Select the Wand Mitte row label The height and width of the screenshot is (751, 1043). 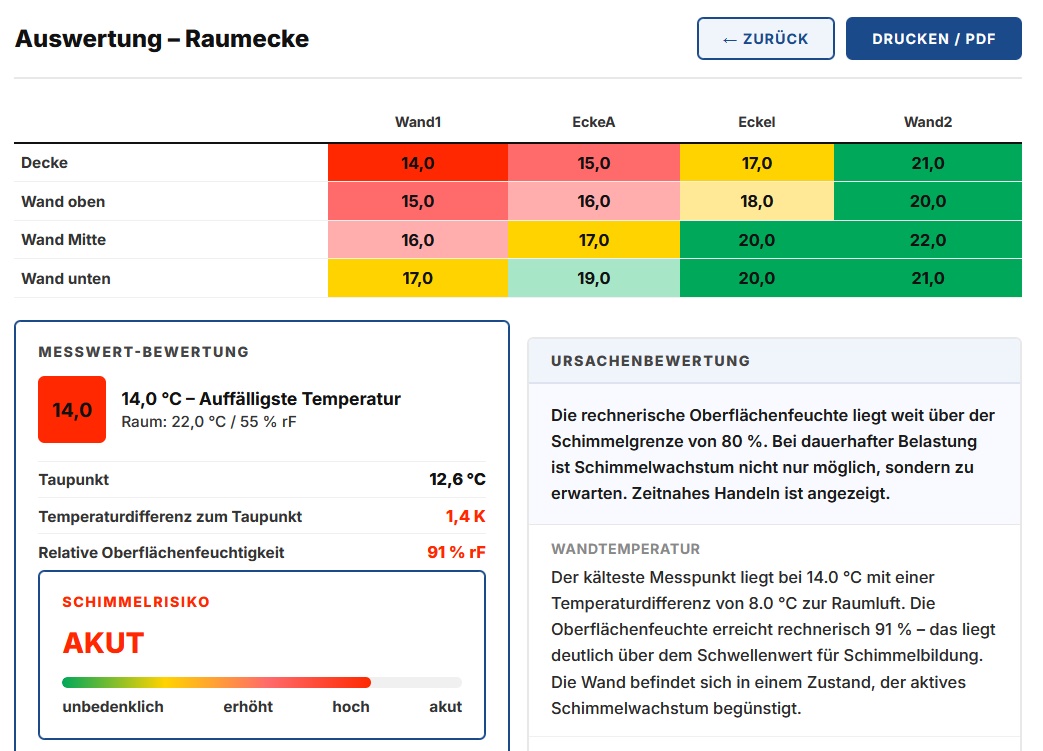tap(63, 240)
